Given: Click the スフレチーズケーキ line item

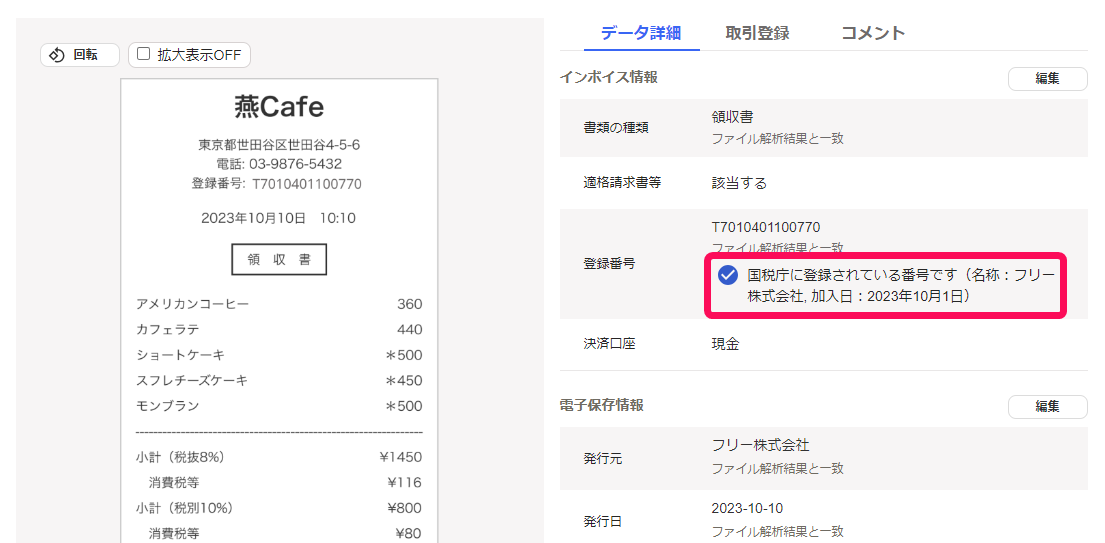Looking at the screenshot, I should pyautogui.click(x=279, y=380).
